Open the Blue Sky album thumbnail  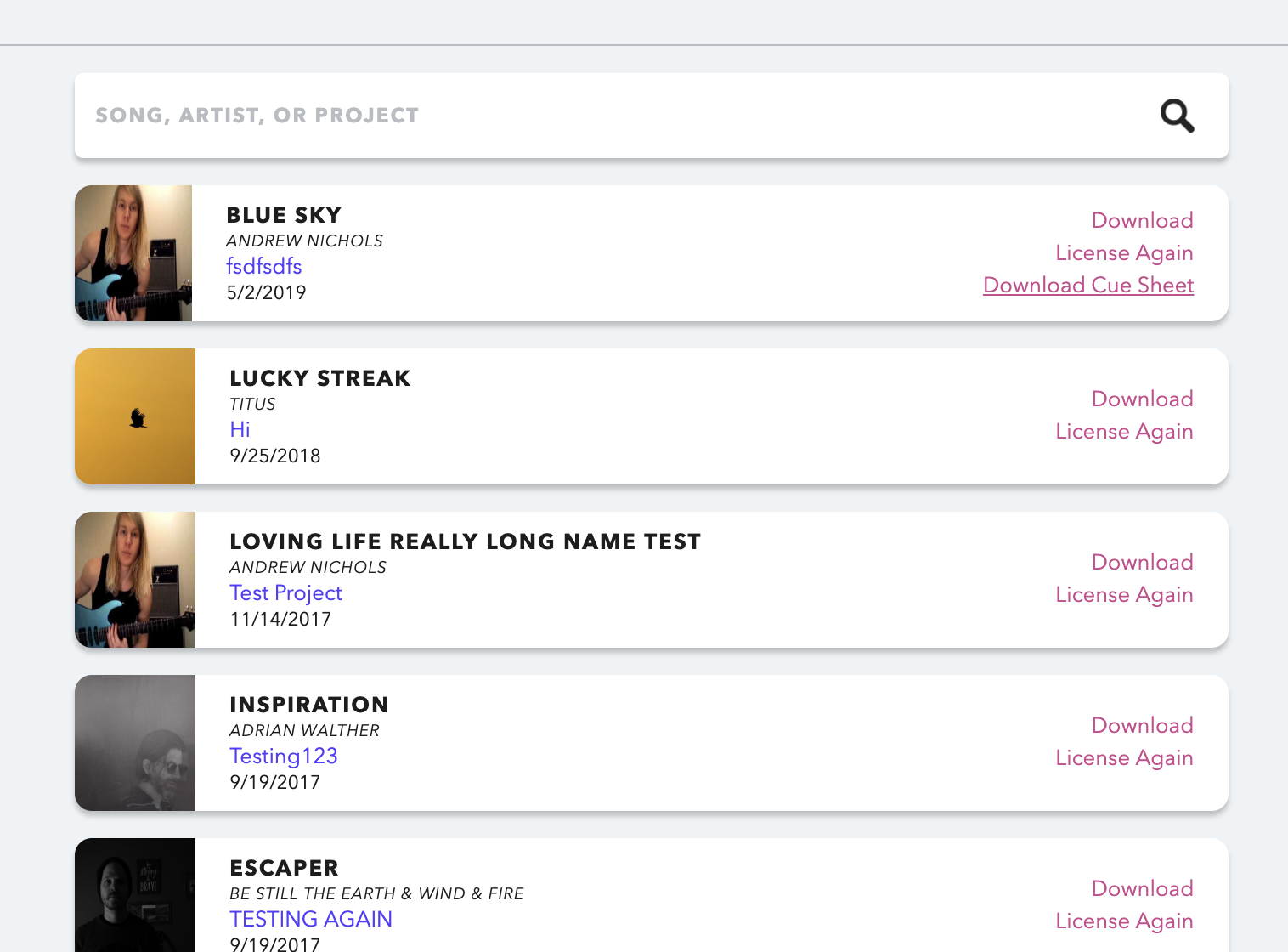click(x=133, y=253)
